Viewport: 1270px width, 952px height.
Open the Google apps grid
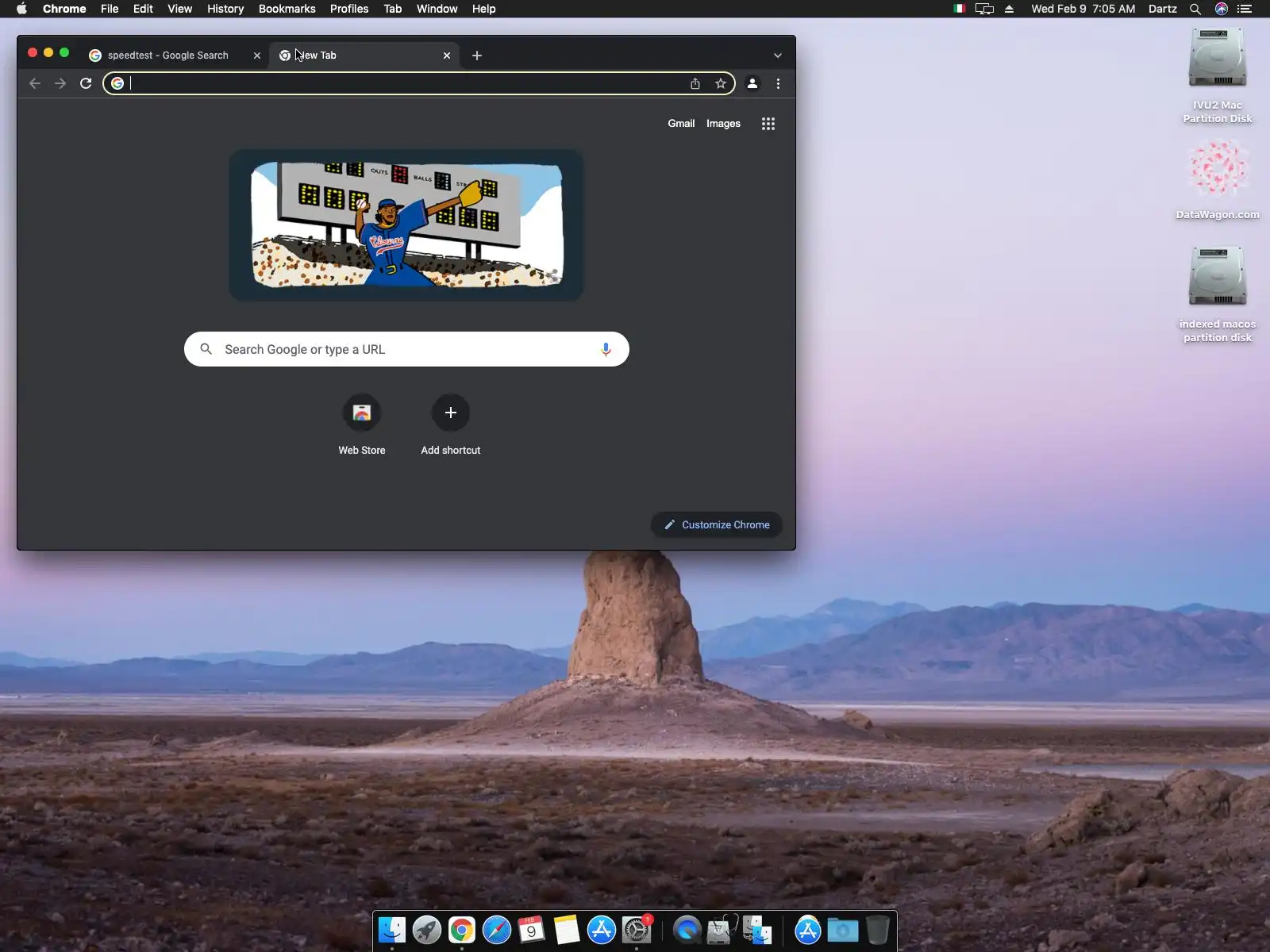[768, 124]
